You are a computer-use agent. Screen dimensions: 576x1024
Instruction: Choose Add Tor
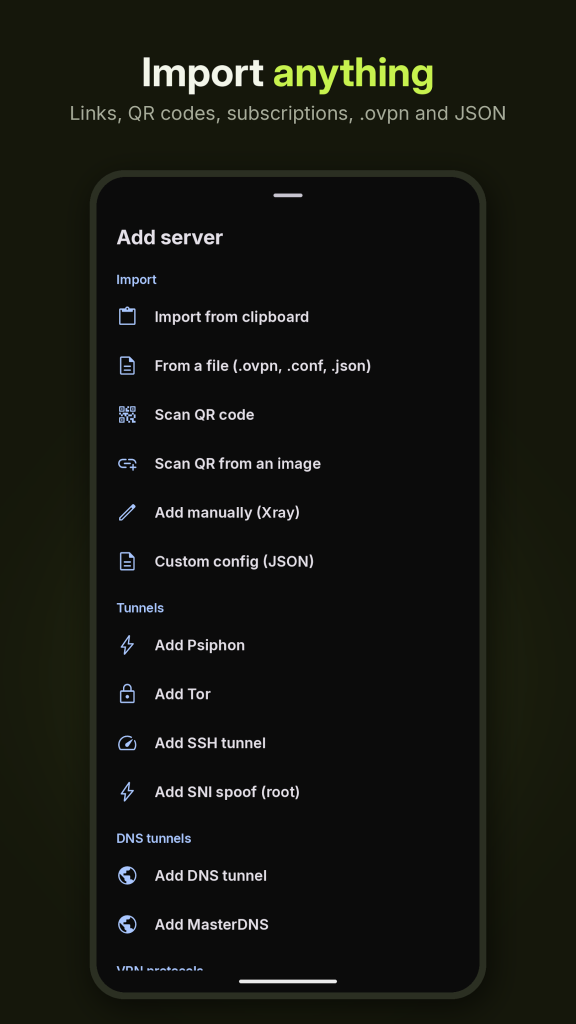pyautogui.click(x=288, y=694)
